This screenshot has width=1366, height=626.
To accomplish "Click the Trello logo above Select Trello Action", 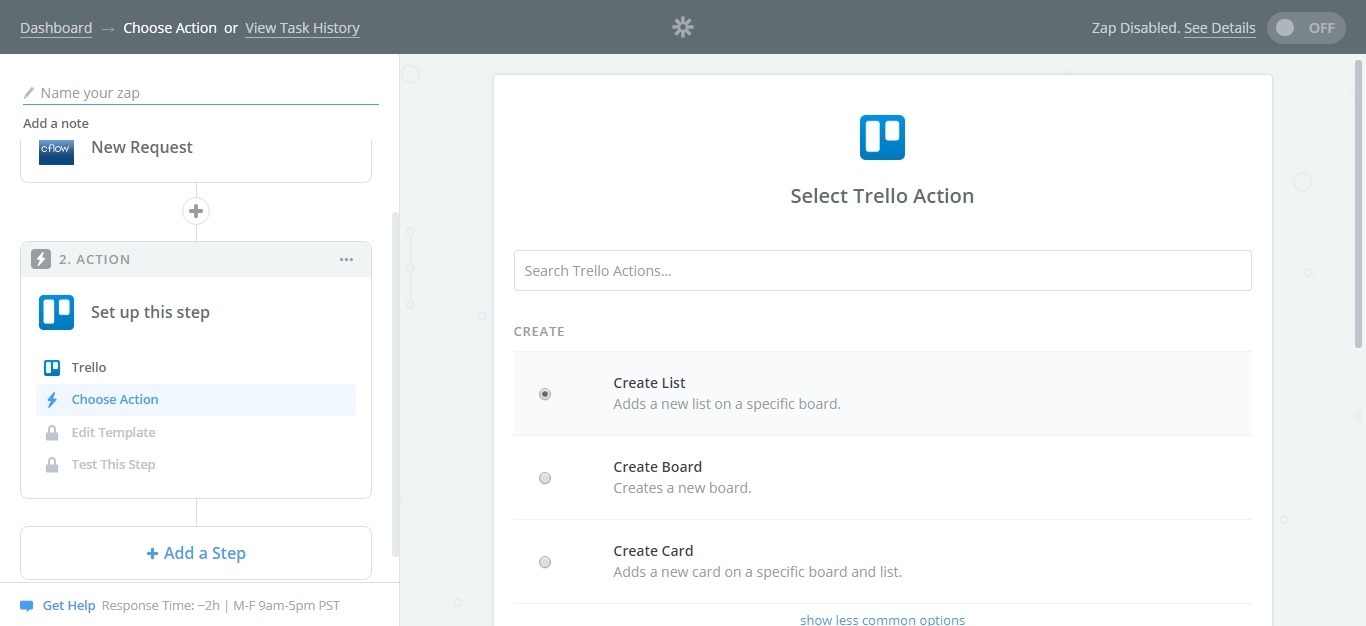I will (x=882, y=137).
